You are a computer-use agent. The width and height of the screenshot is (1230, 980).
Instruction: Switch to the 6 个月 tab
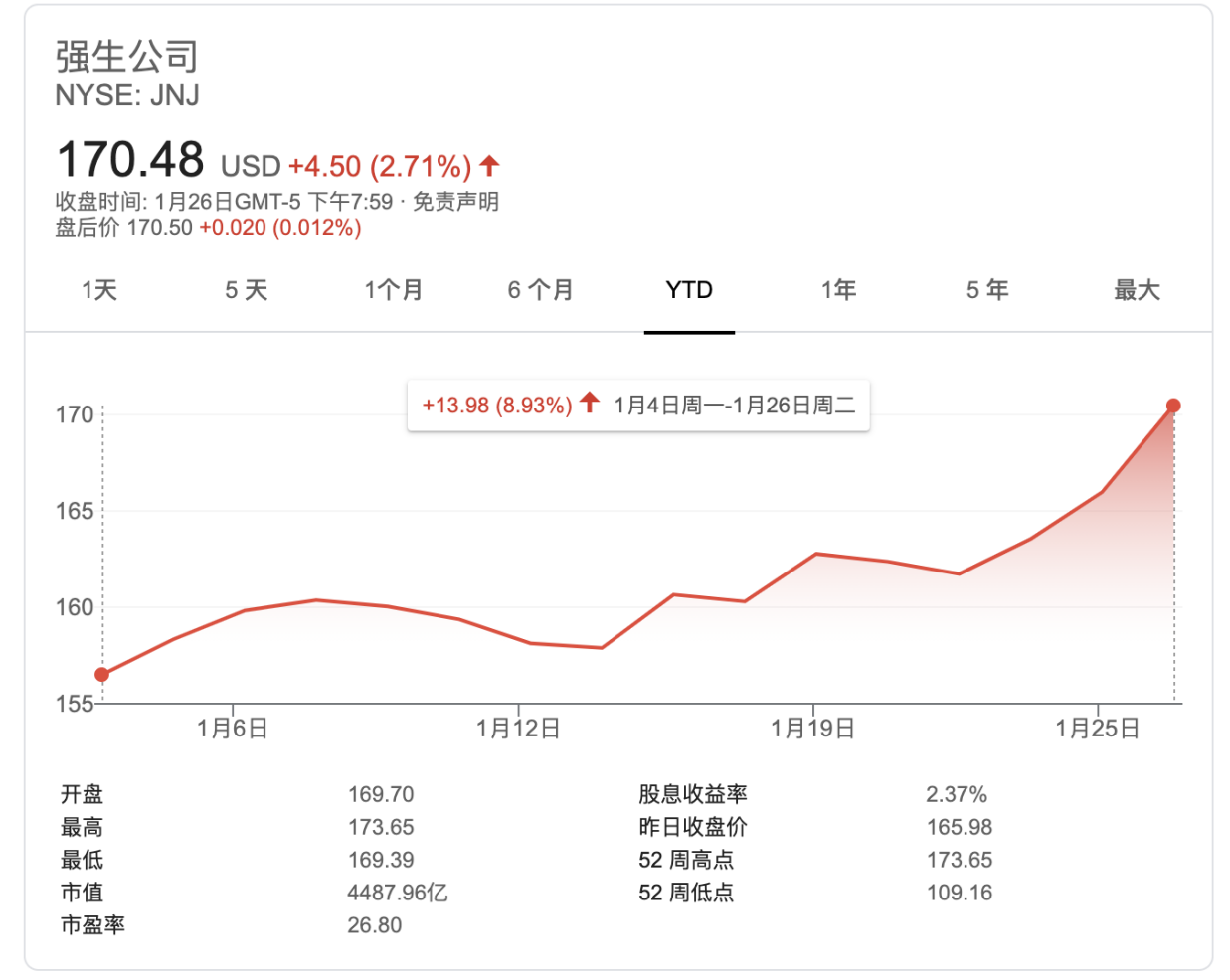(541, 290)
